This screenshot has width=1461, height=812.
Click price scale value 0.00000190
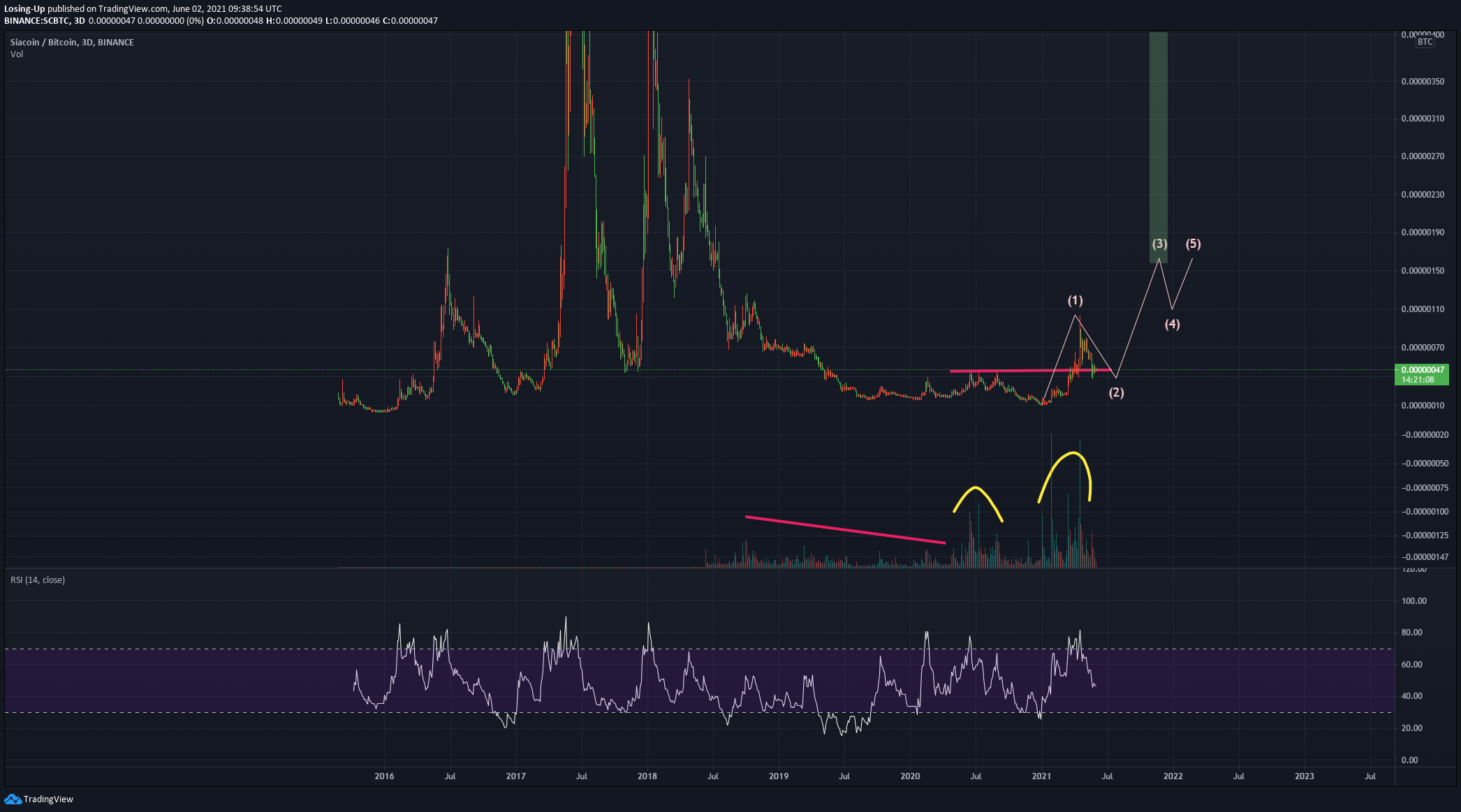[x=1423, y=232]
